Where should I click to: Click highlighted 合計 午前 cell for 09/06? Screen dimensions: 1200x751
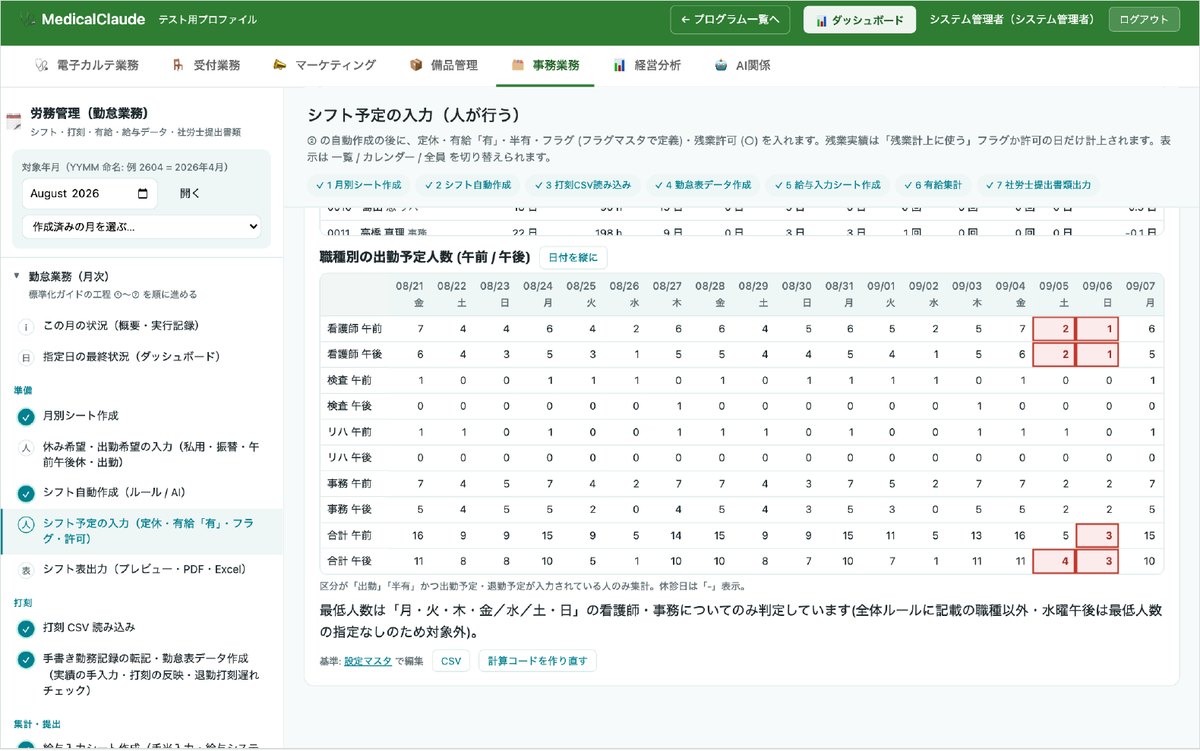tap(1097, 535)
